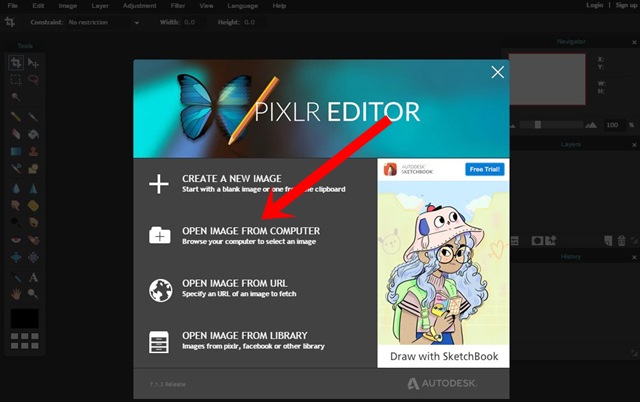Select the Gradient tool
The height and width of the screenshot is (402, 640).
[x=16, y=151]
